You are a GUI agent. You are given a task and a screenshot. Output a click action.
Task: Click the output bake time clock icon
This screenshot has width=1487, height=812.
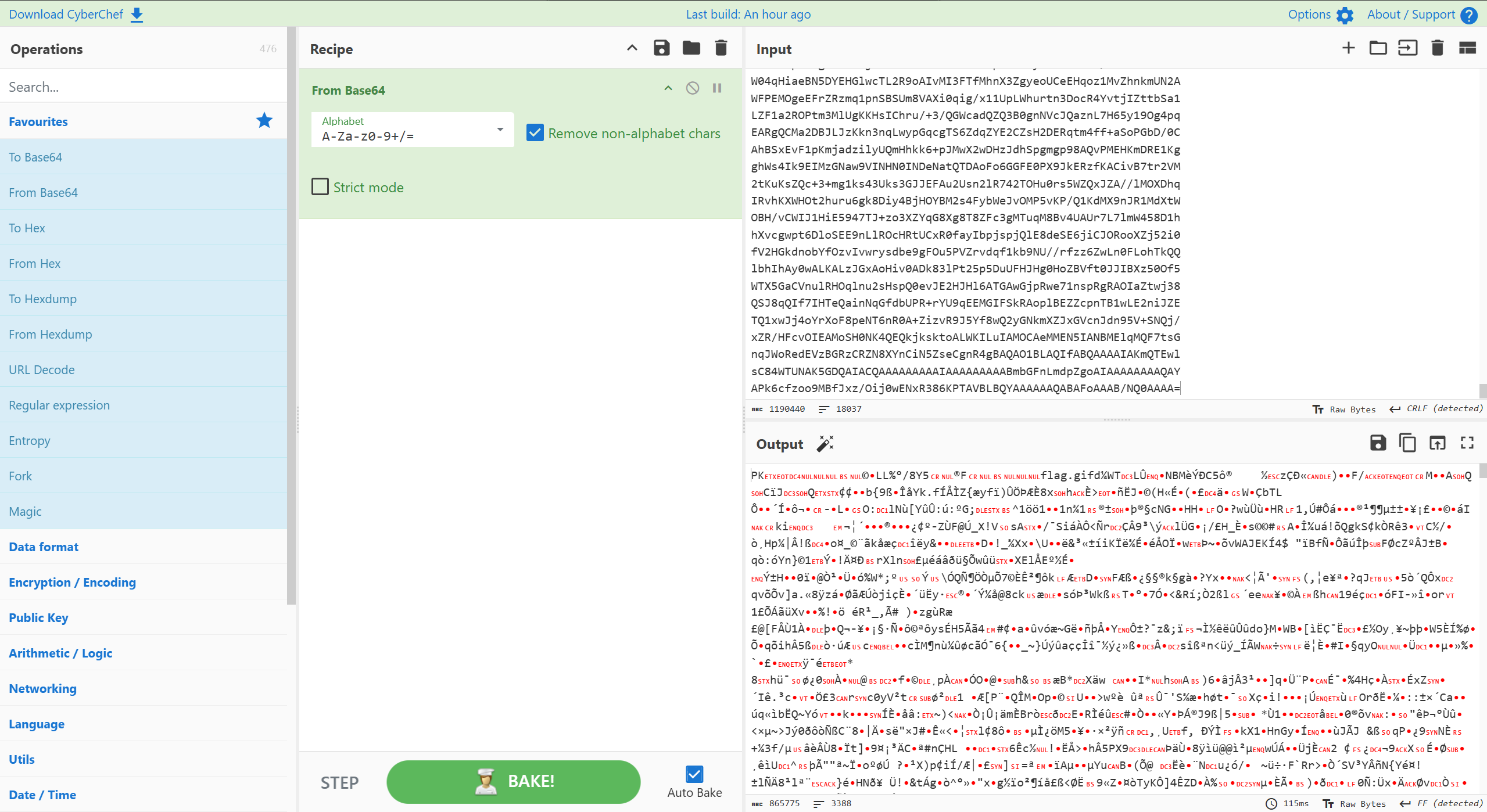[1271, 804]
